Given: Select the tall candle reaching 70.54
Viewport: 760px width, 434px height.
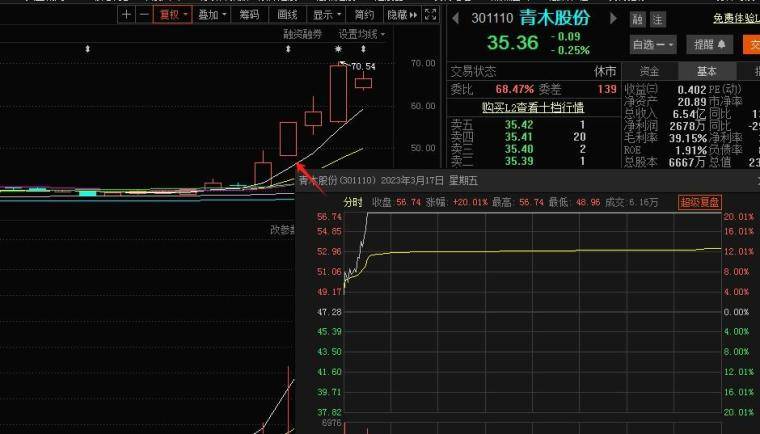Looking at the screenshot, I should [x=338, y=93].
